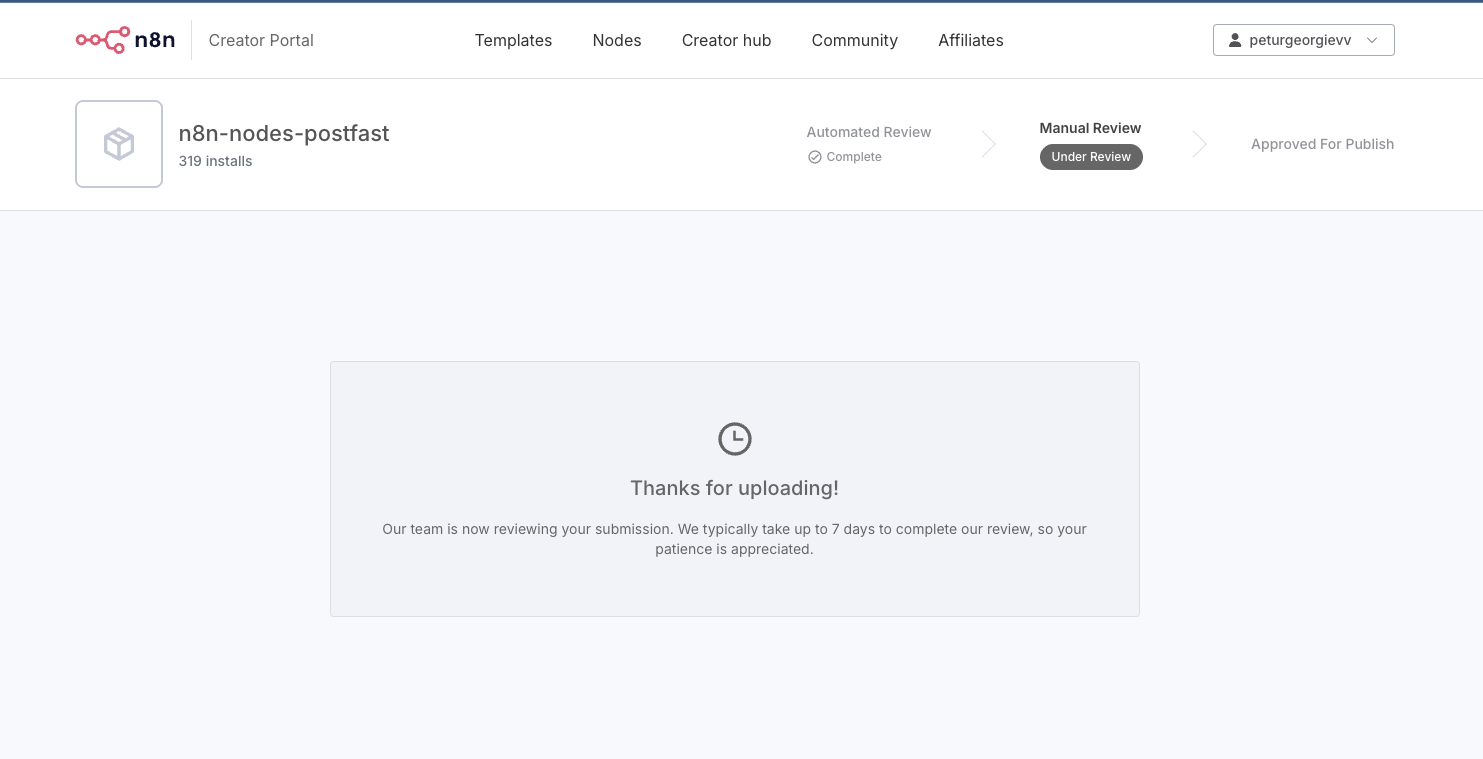Screen dimensions: 1483x759
Task: Click the 319 installs count
Action: [215, 161]
